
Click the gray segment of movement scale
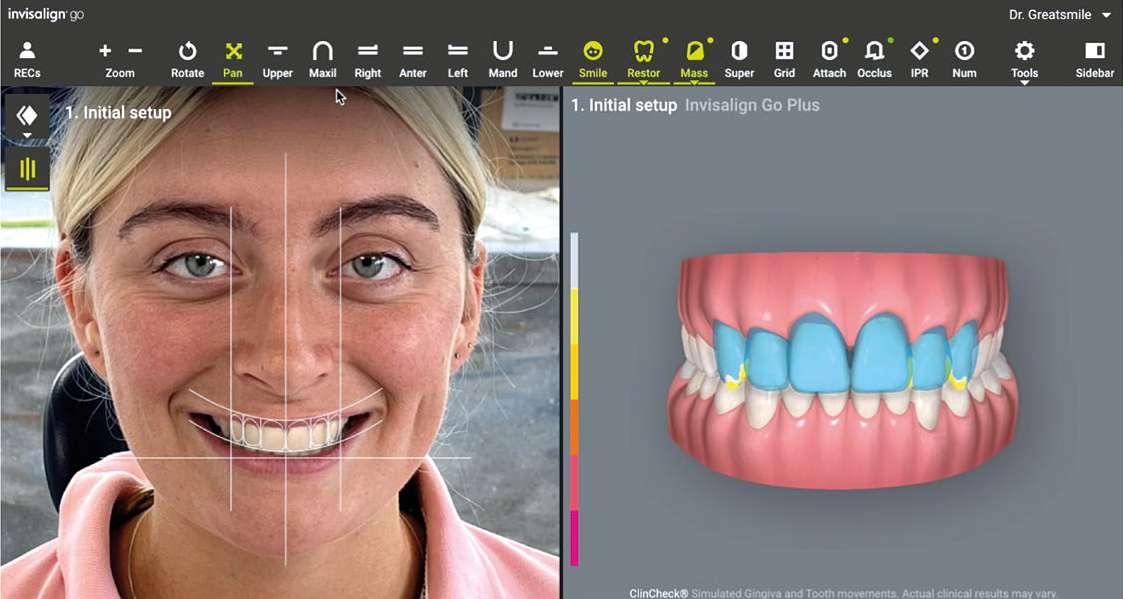click(x=574, y=260)
